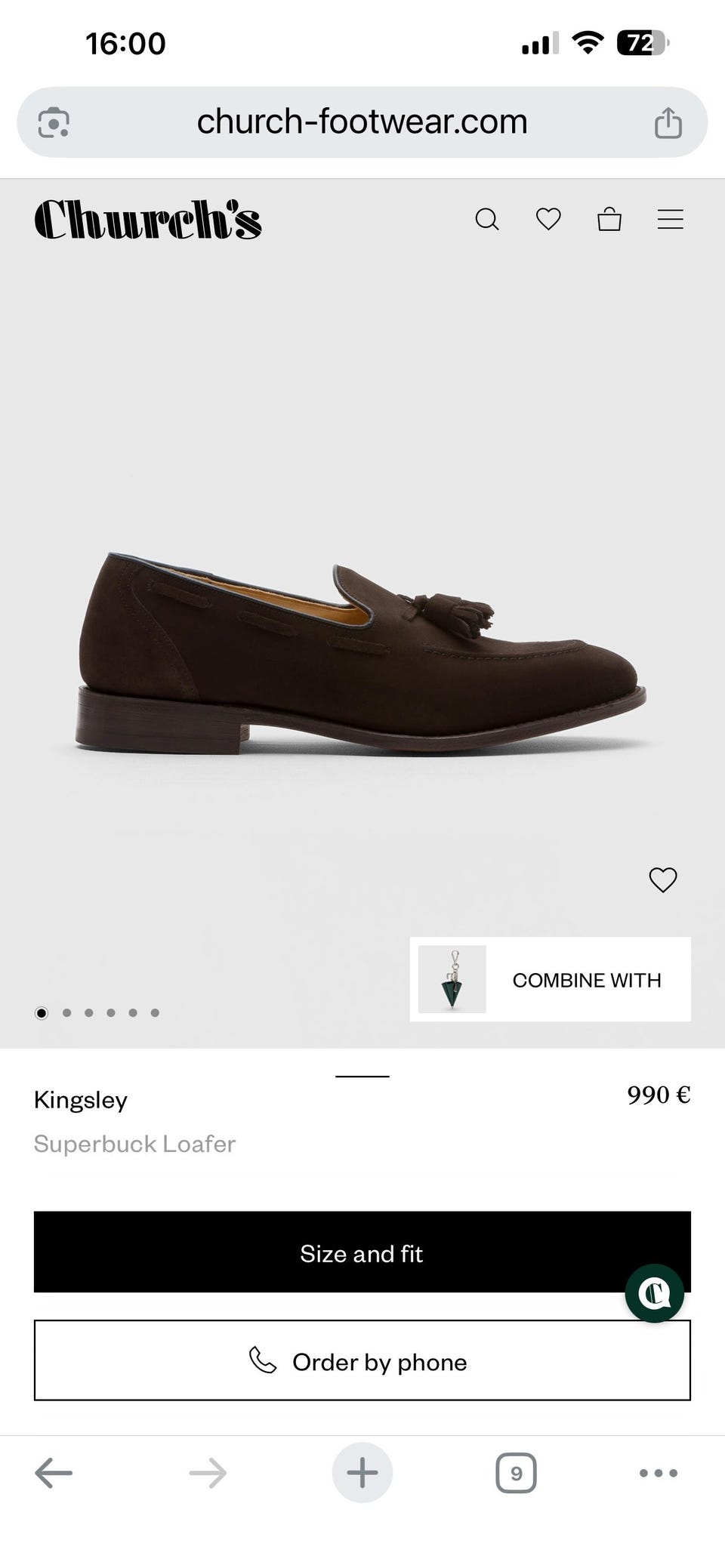Select the last image carousel dot
Screen dimensions: 725x1568
[x=155, y=1013]
